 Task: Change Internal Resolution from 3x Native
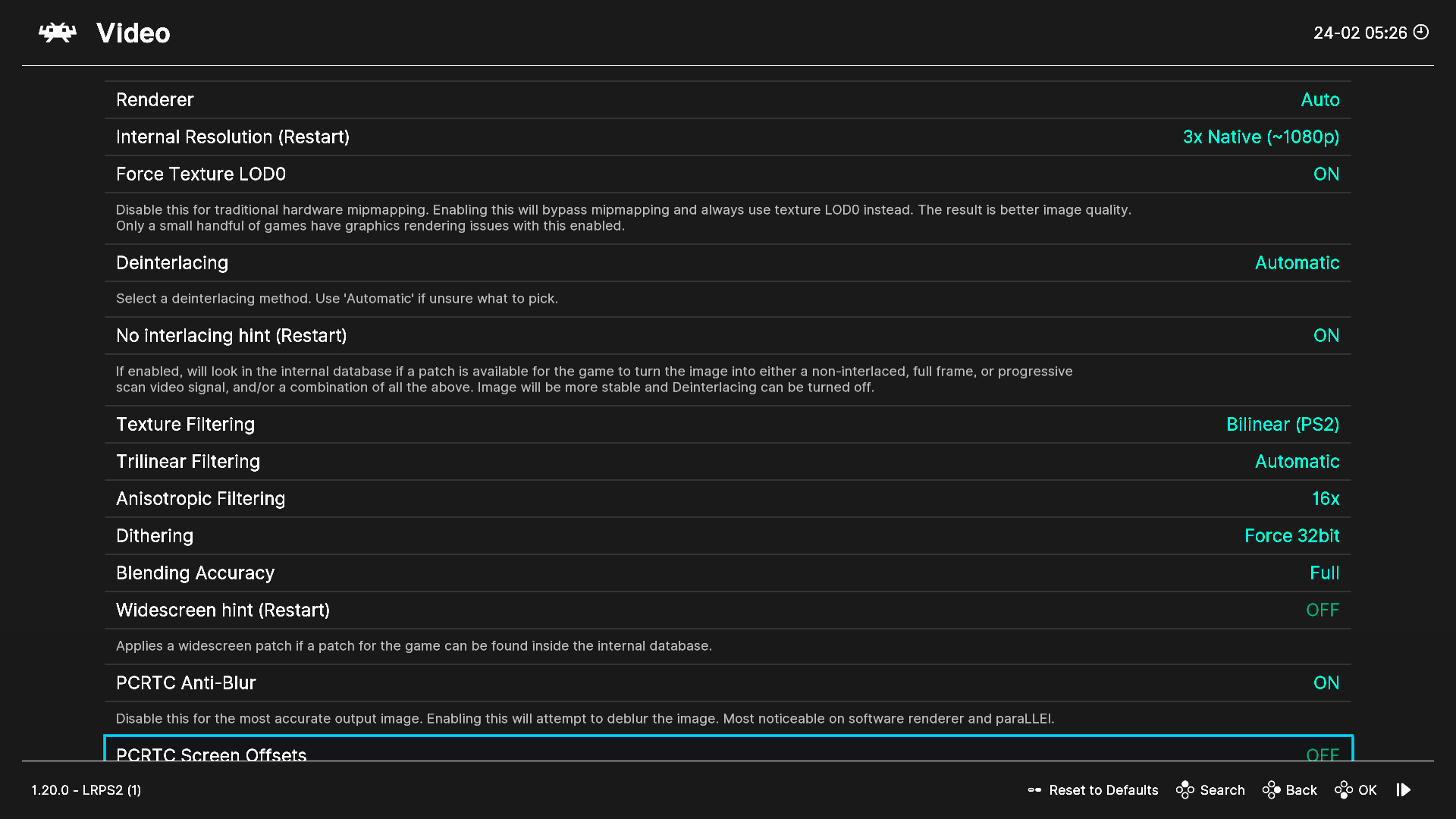click(728, 137)
